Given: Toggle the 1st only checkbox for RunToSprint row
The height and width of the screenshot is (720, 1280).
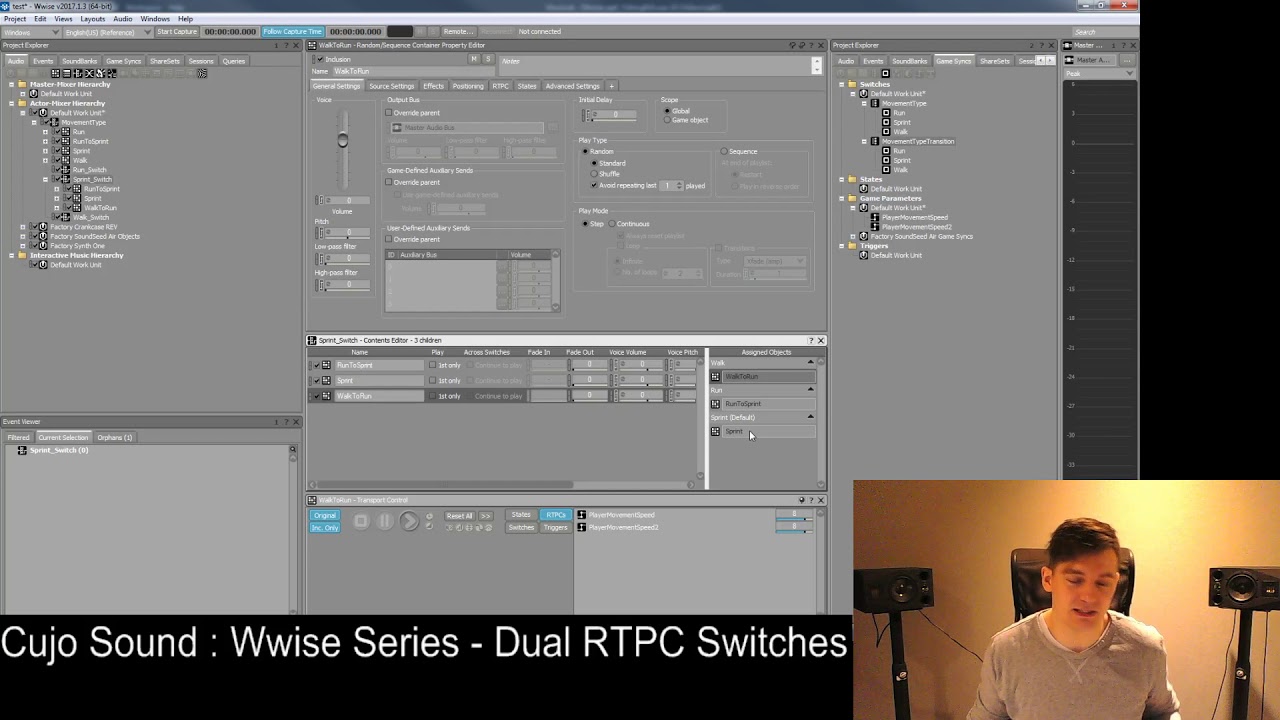Looking at the screenshot, I should click(433, 365).
